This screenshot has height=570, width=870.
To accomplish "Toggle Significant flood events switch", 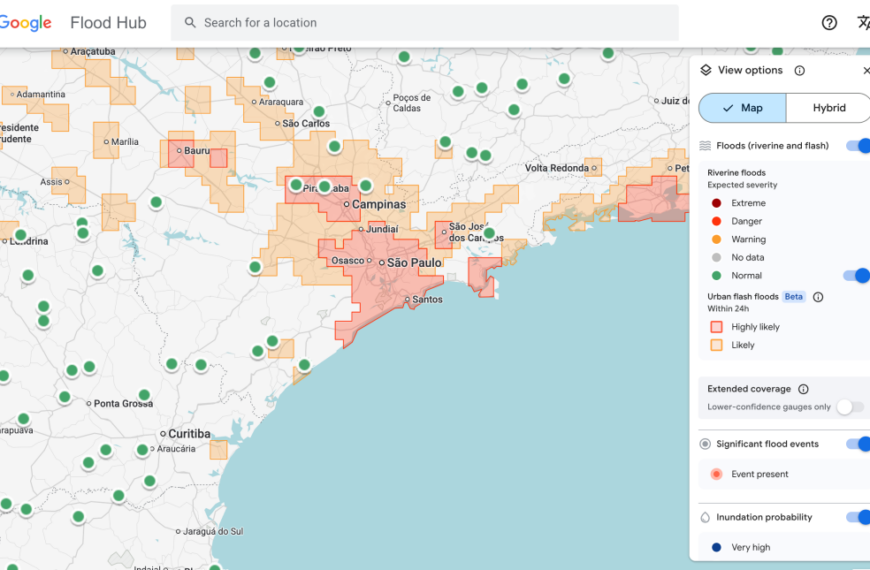I will pos(858,444).
